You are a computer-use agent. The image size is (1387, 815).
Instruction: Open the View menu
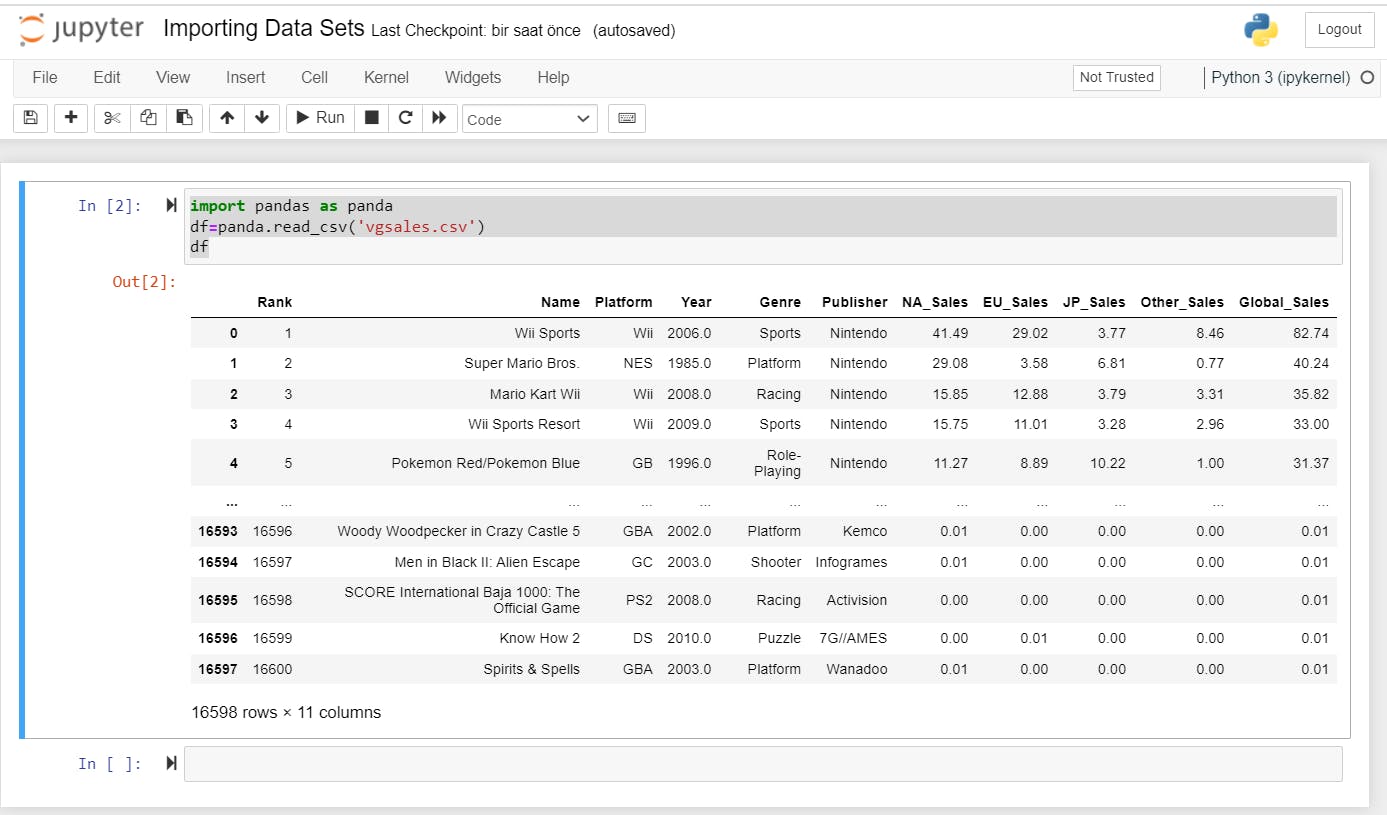[x=173, y=78]
